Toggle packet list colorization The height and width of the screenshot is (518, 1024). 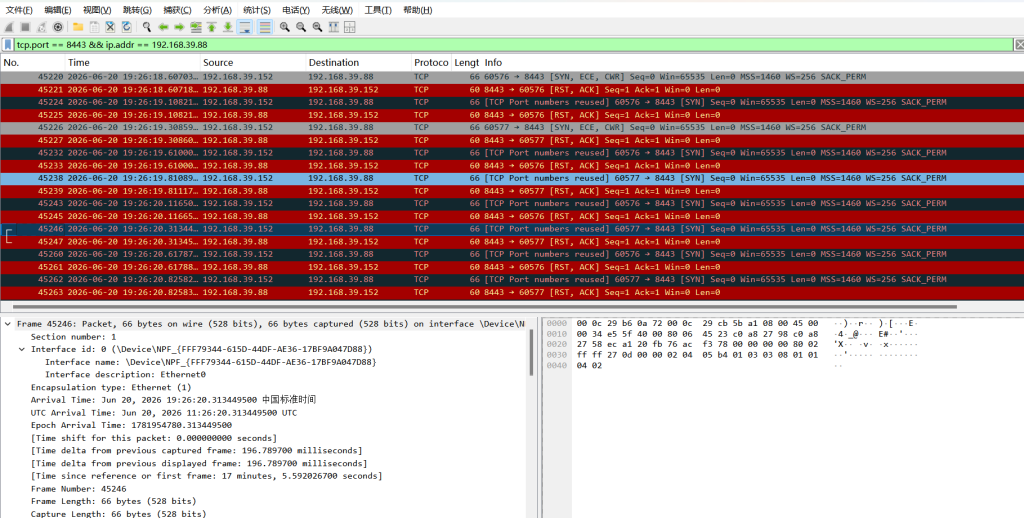coord(264,27)
